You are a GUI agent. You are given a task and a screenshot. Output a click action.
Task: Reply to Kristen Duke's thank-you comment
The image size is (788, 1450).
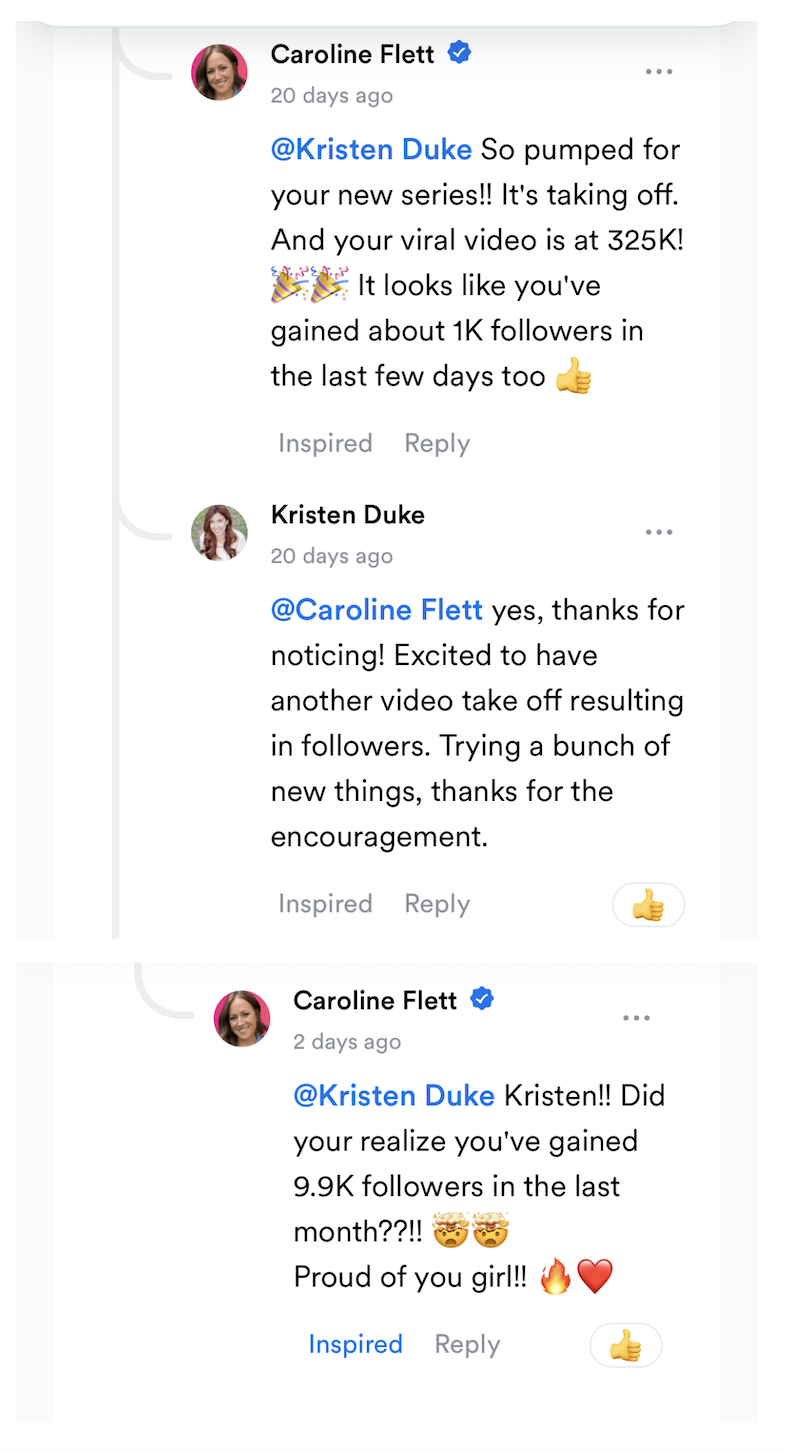tap(437, 904)
